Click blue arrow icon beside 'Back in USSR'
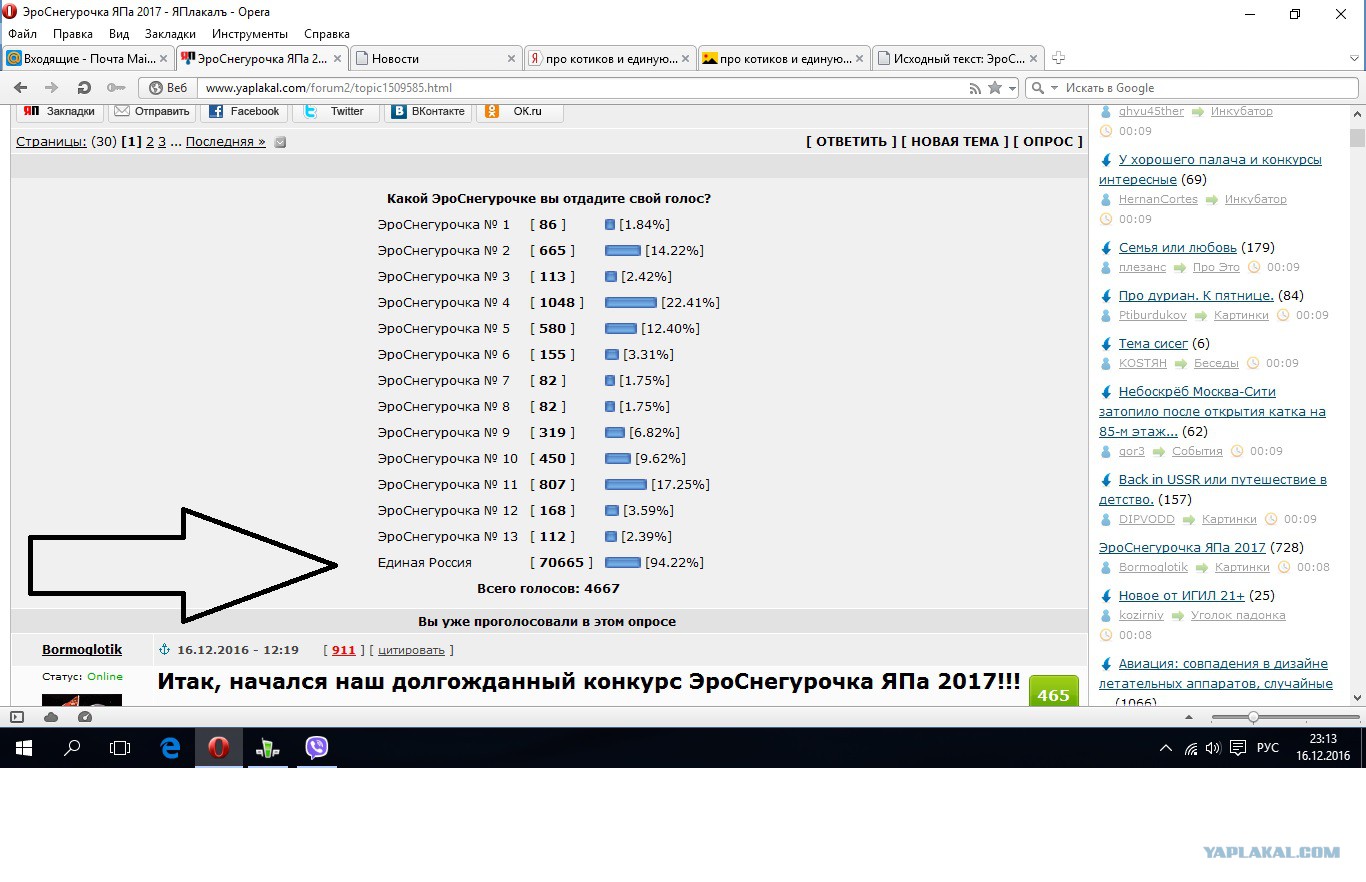This screenshot has width=1366, height=882. point(1106,480)
